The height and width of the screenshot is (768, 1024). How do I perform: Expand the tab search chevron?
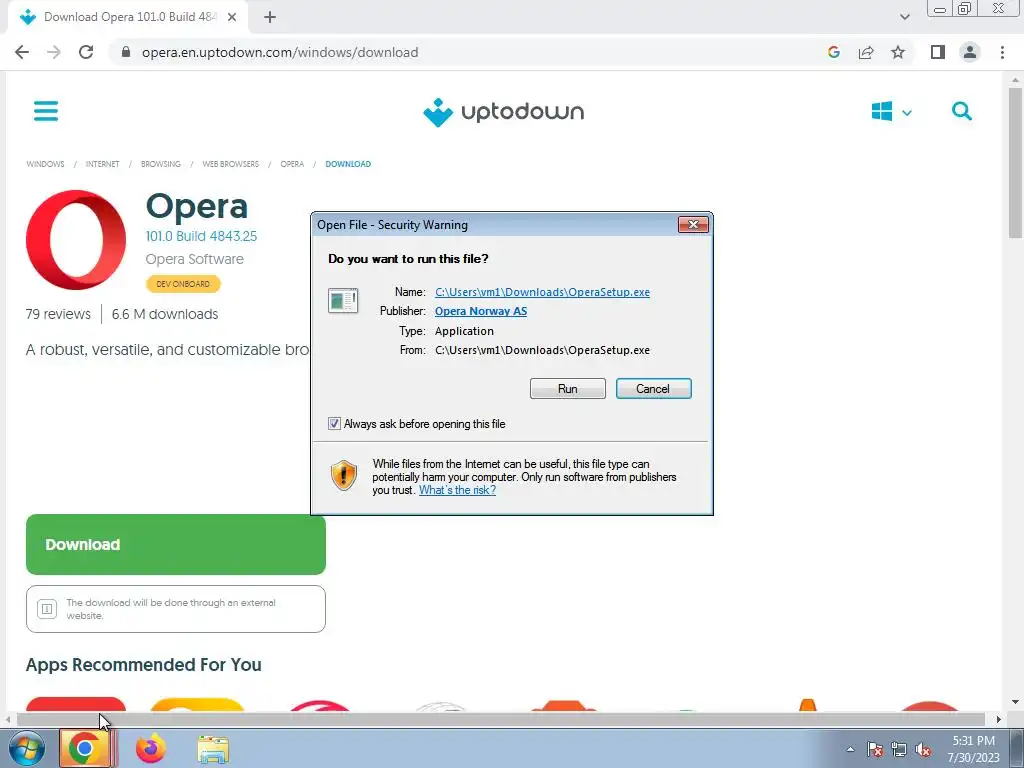[x=904, y=17]
